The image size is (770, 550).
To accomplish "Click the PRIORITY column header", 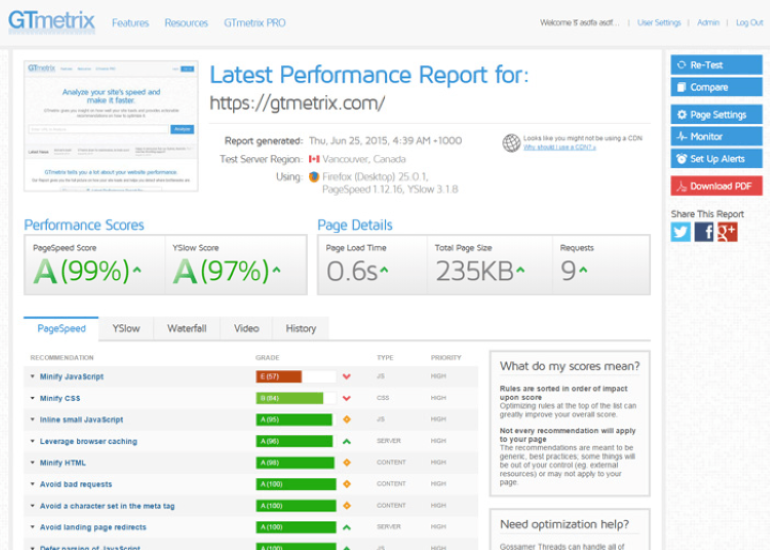I will (x=446, y=358).
